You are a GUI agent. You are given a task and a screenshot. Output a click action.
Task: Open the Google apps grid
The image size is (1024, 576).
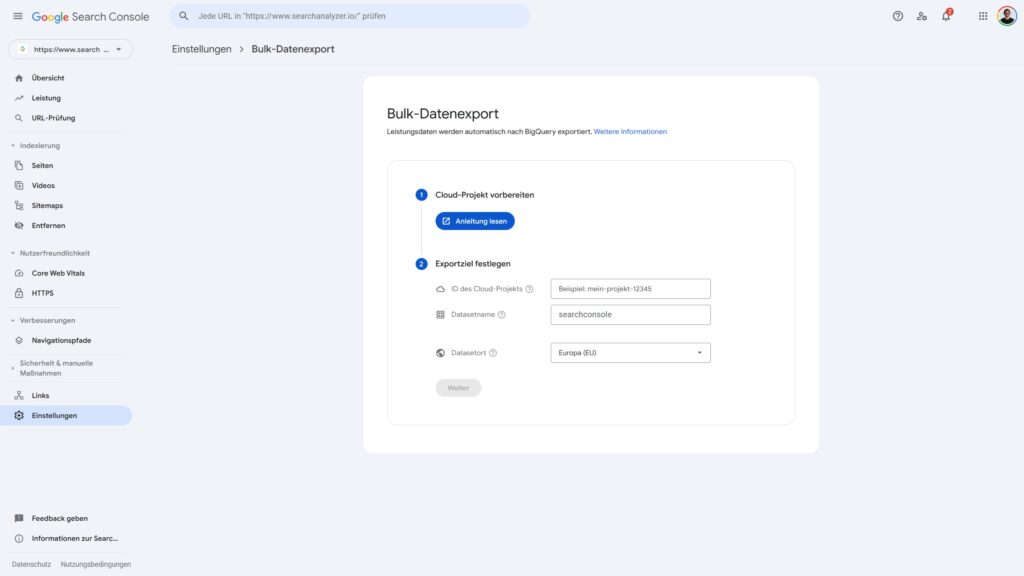982,16
